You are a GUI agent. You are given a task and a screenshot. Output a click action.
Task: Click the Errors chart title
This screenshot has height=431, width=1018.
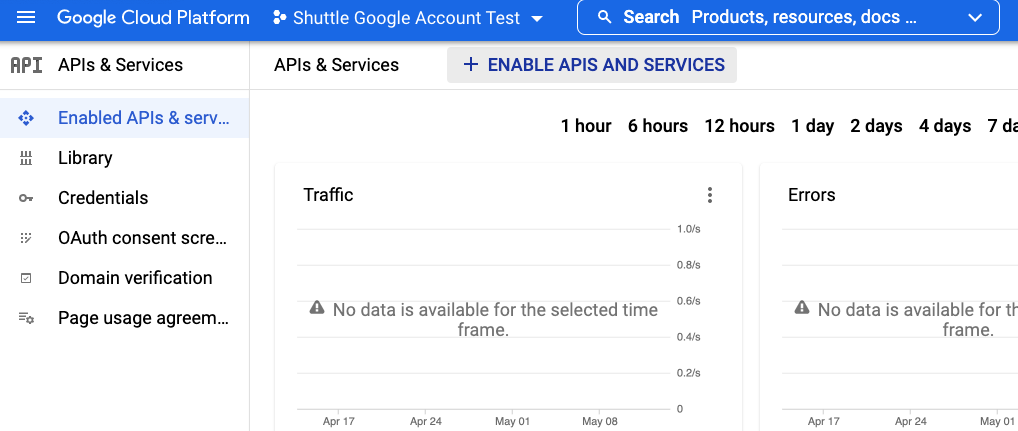point(812,195)
